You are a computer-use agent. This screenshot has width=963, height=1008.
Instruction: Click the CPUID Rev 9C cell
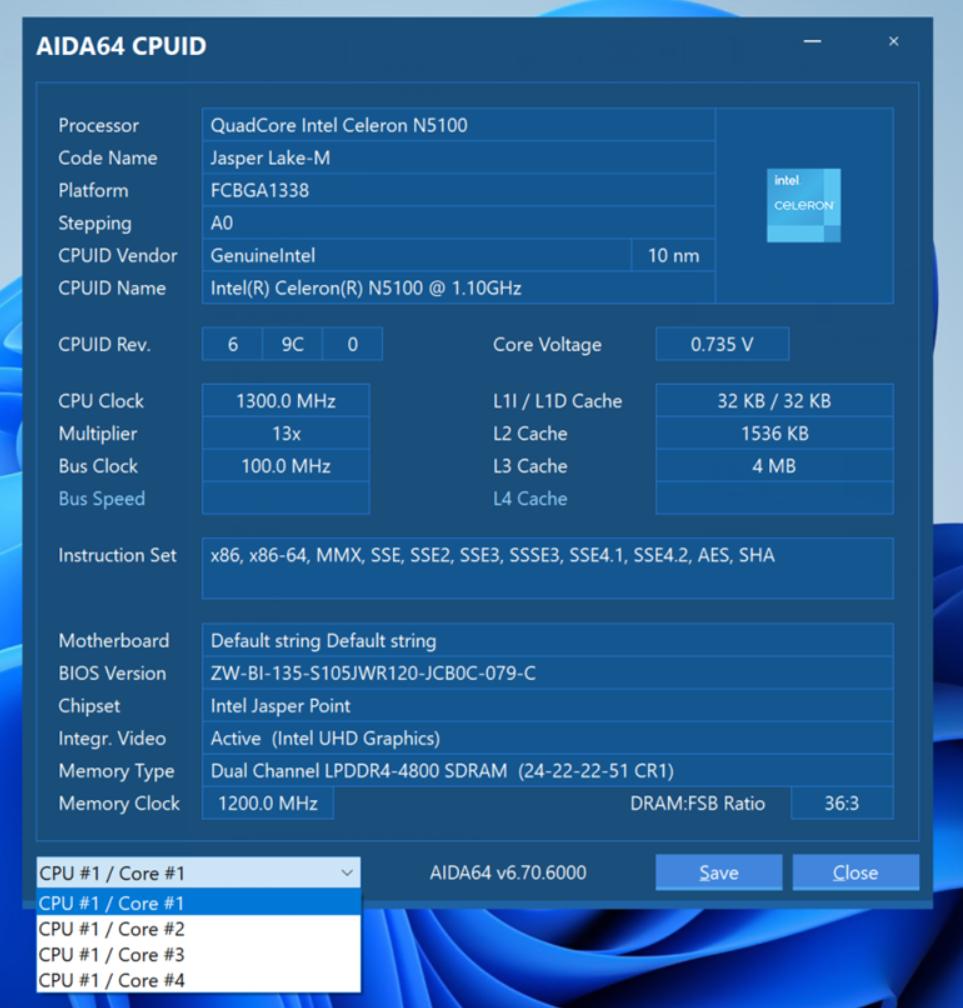(292, 344)
